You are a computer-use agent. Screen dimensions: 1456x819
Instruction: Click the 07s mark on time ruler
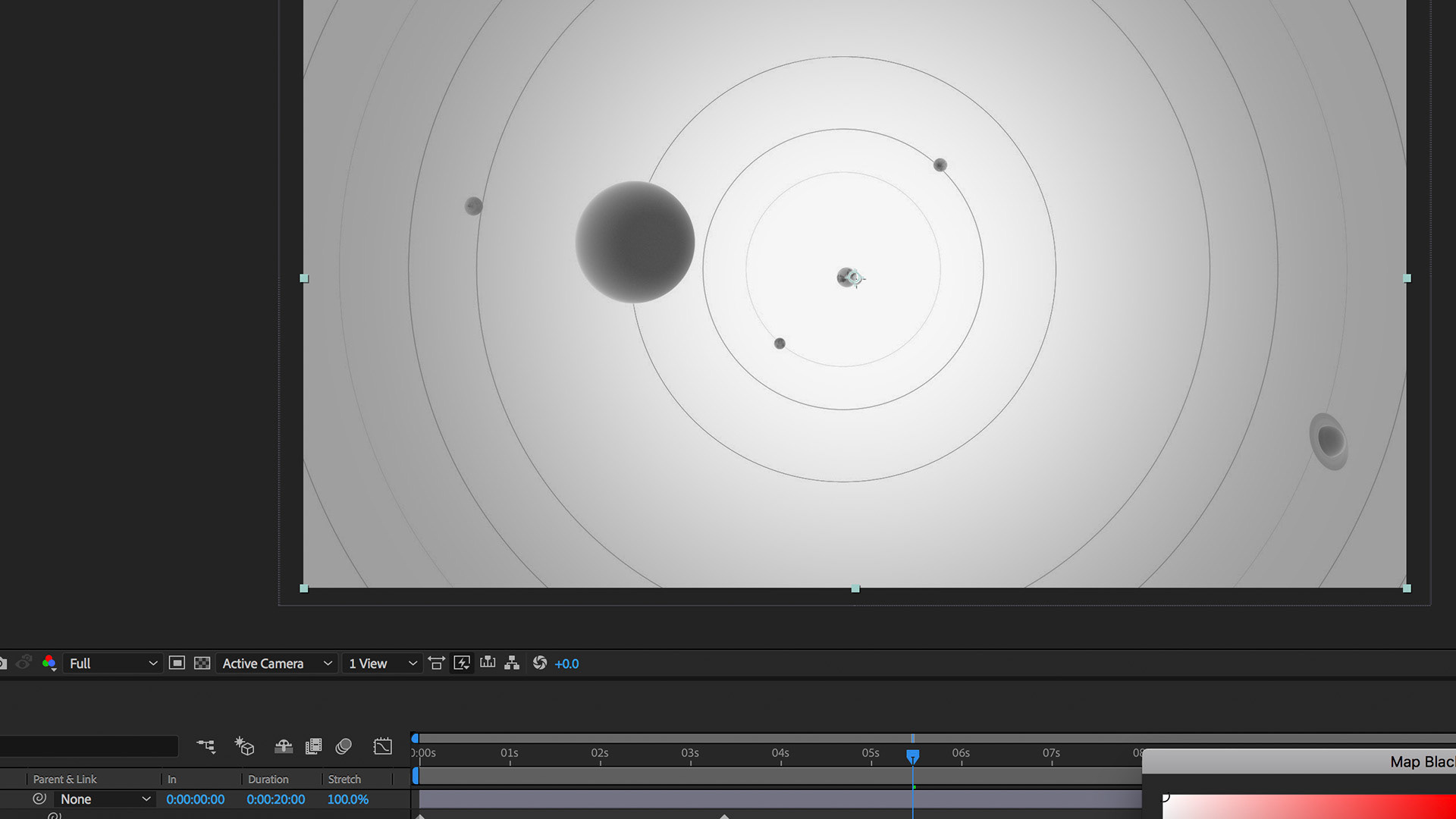(x=1051, y=753)
